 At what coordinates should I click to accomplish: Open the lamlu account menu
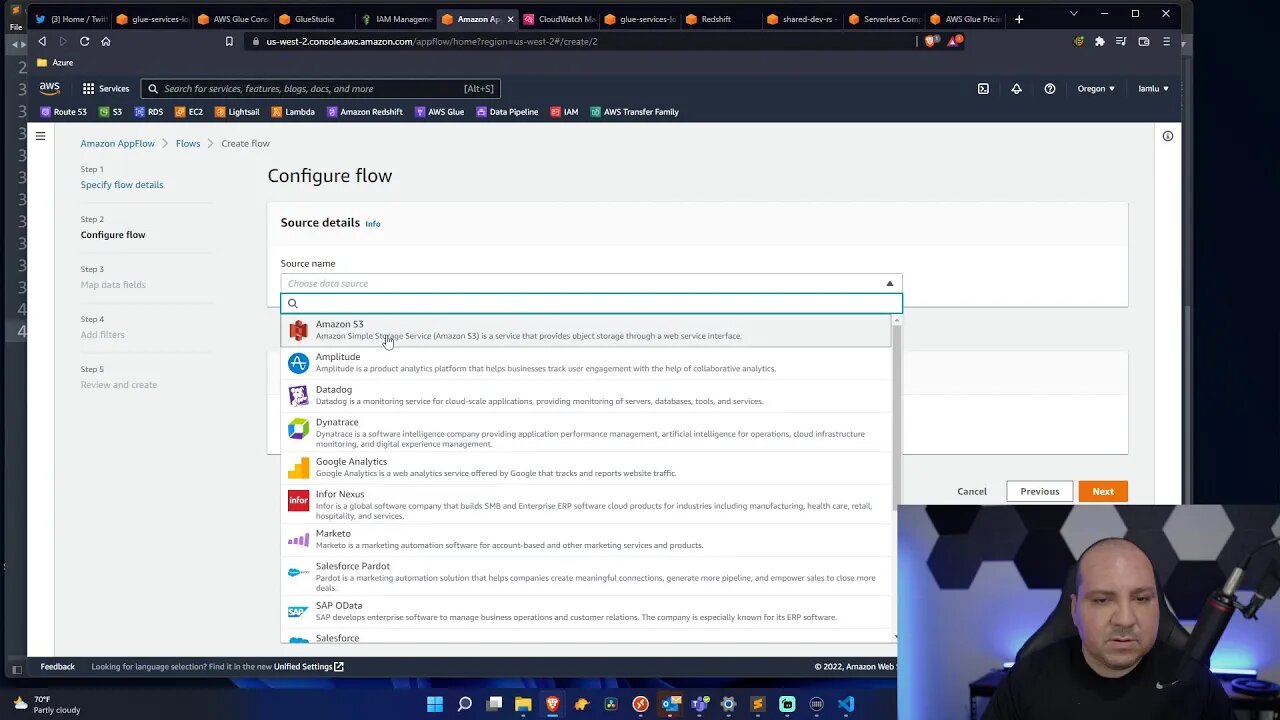click(1153, 88)
